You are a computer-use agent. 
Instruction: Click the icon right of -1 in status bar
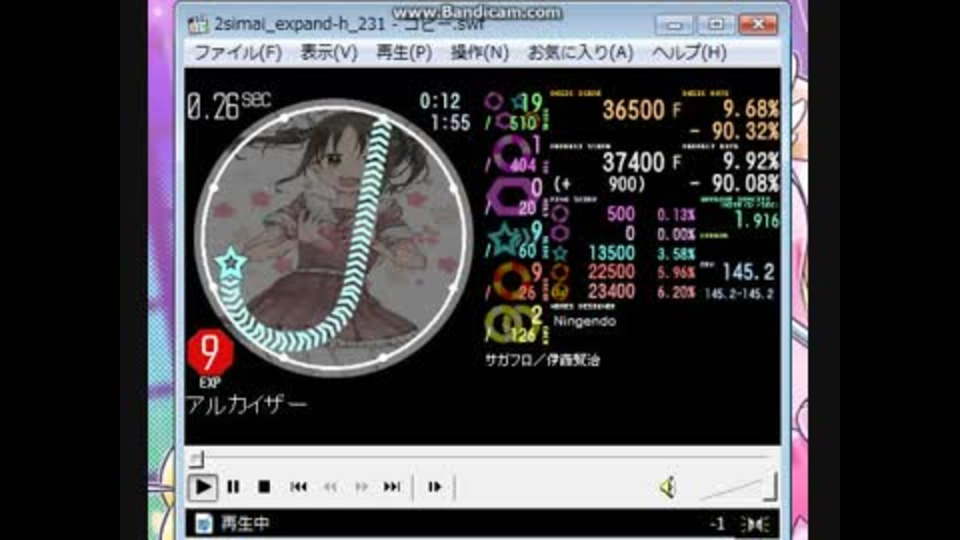pyautogui.click(x=755, y=524)
